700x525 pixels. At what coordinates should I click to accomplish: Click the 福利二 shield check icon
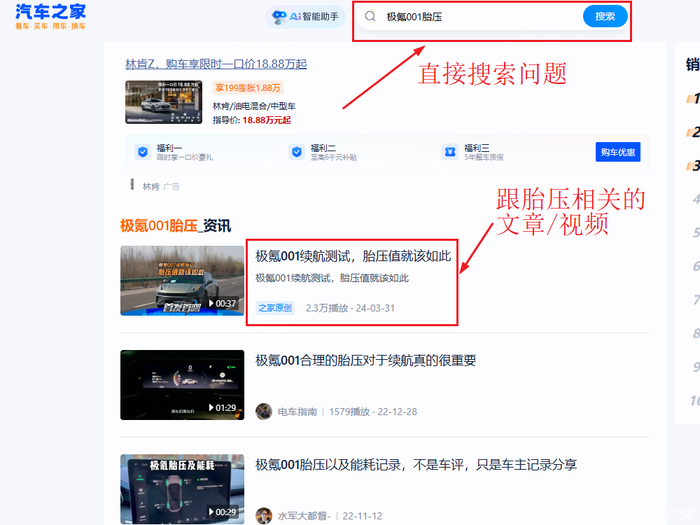(x=296, y=152)
